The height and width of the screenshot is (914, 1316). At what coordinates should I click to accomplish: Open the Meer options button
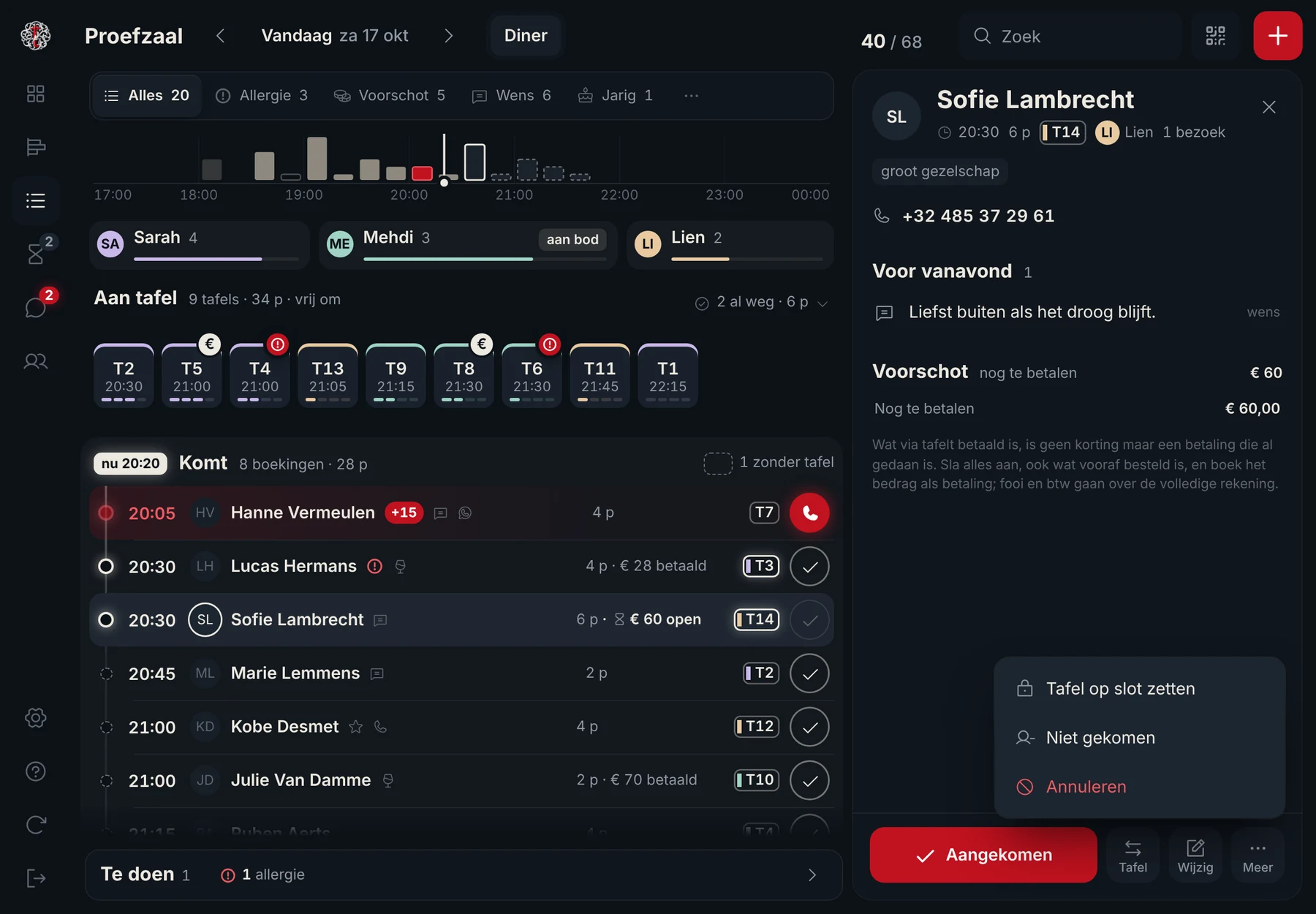tap(1258, 856)
